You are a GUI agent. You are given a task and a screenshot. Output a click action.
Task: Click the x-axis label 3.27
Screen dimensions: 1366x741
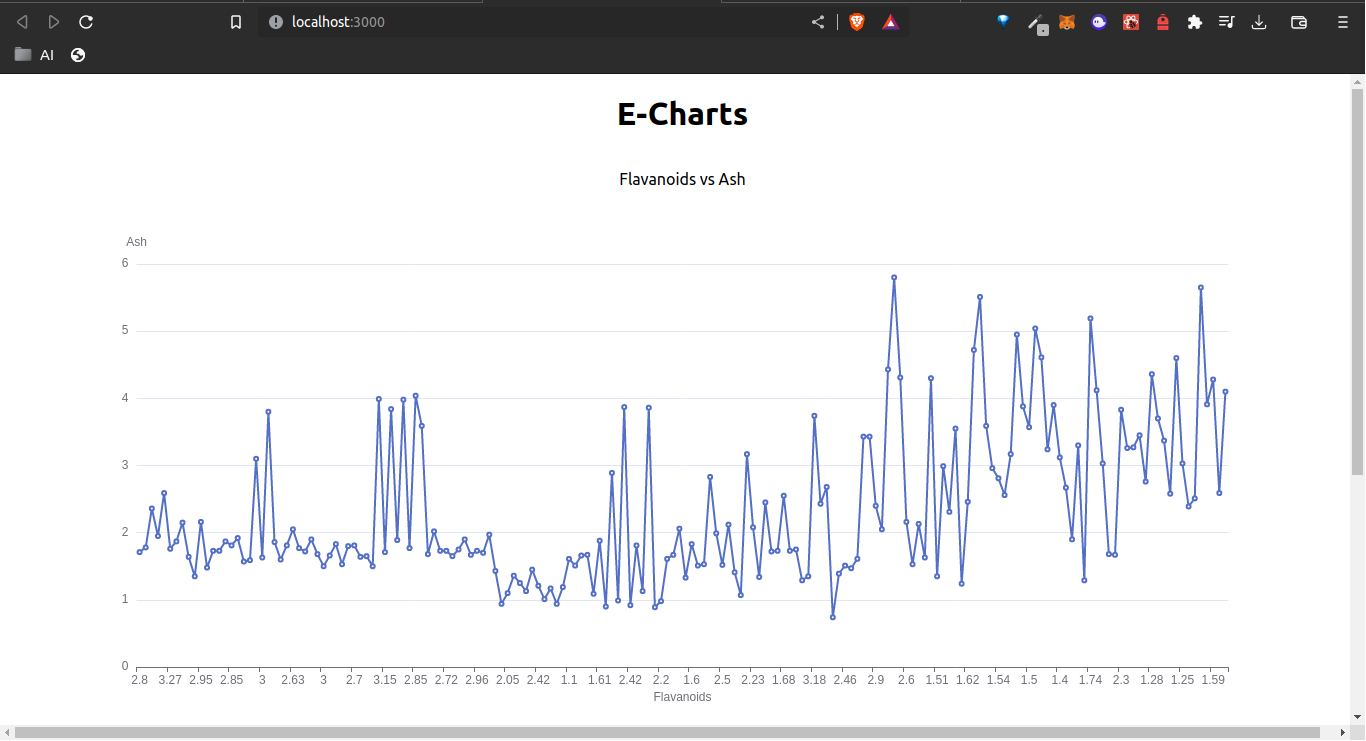(x=170, y=680)
